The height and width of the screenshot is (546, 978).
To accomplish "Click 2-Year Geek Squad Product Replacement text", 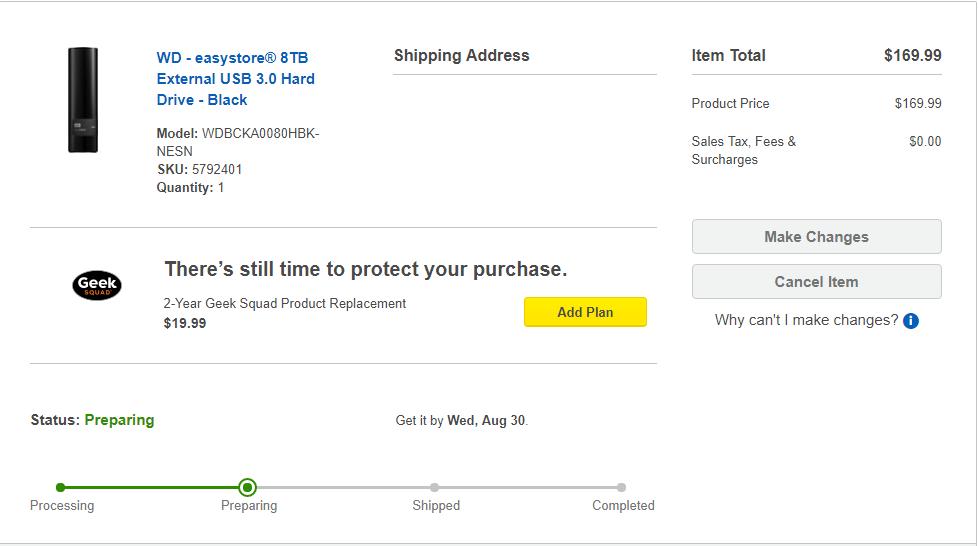I will point(285,303).
